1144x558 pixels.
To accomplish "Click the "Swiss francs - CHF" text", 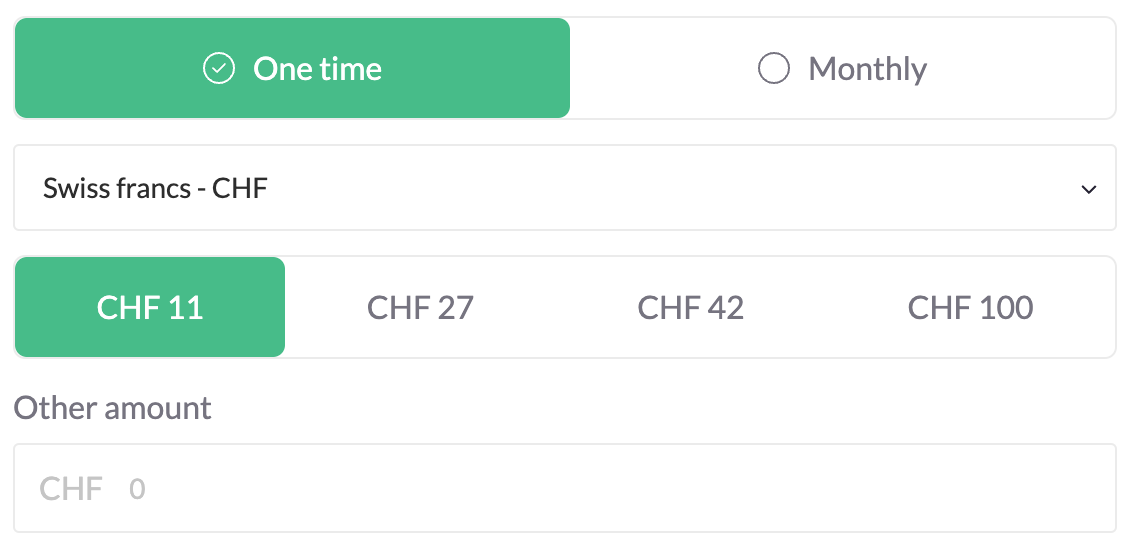I will pyautogui.click(x=155, y=188).
